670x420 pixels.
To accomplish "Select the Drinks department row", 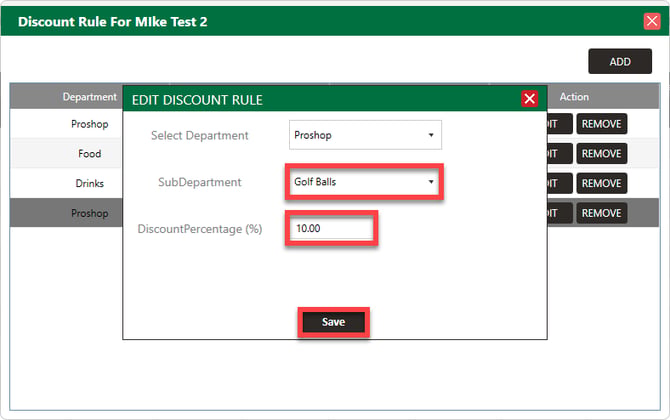I will tap(67, 183).
